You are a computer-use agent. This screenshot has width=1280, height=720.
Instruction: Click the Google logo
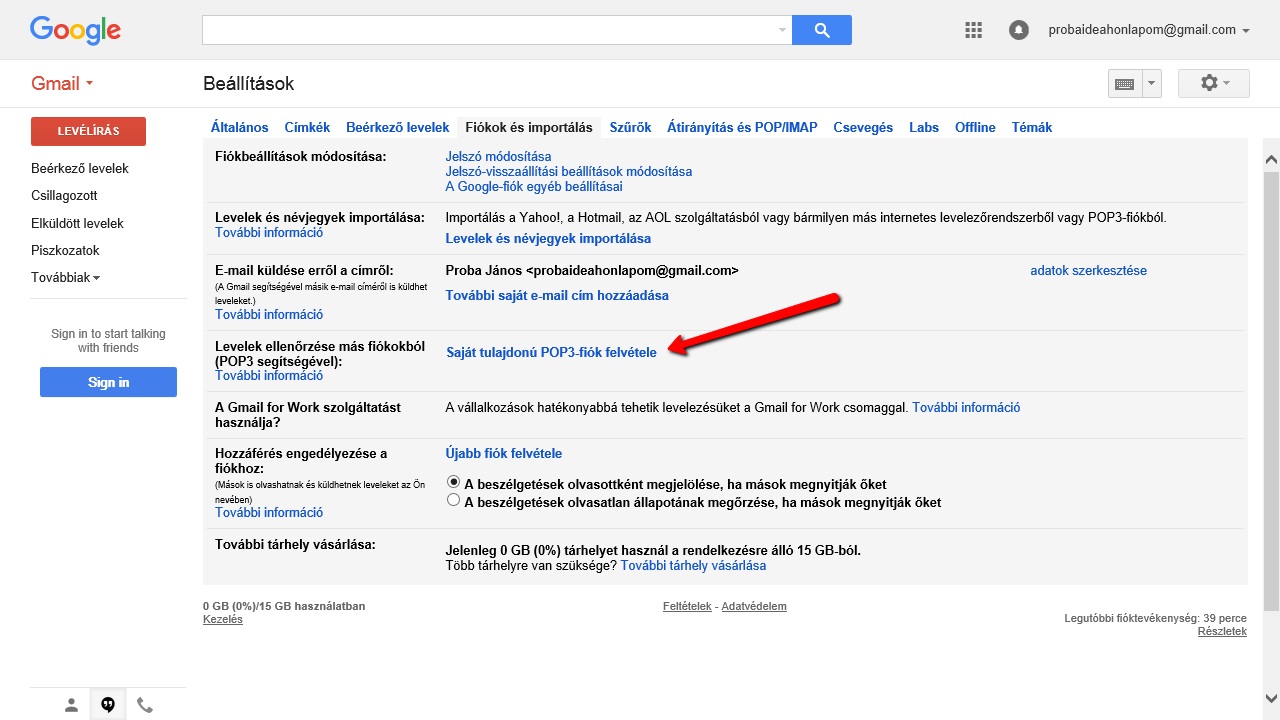[x=75, y=30]
